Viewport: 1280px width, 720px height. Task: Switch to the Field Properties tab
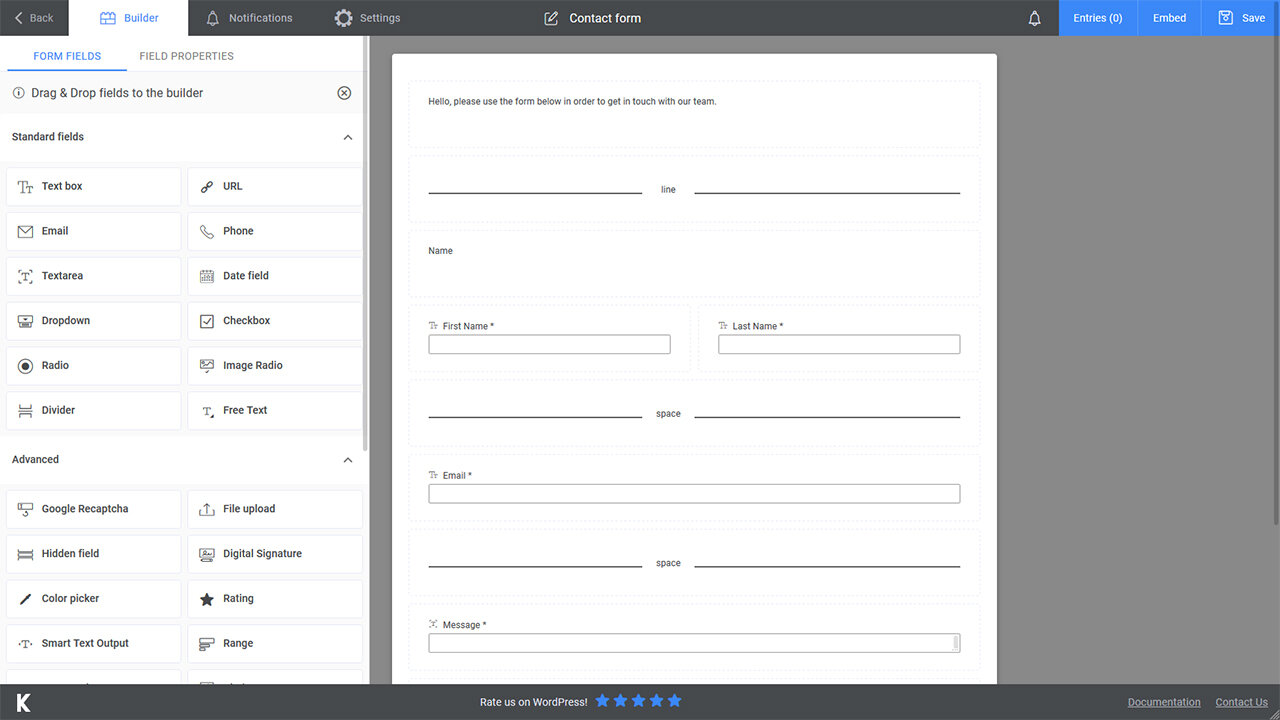click(186, 56)
